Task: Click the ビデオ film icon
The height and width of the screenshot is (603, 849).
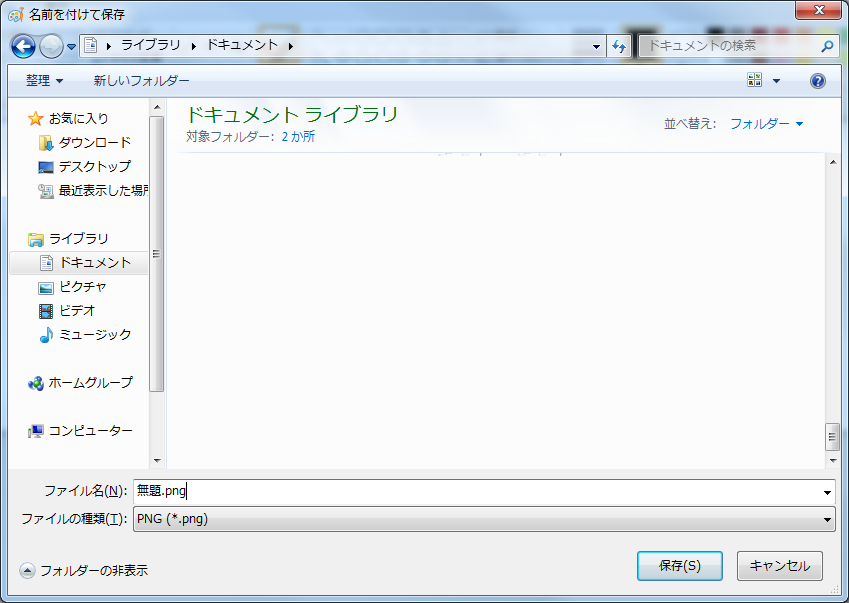Action: pyautogui.click(x=46, y=311)
